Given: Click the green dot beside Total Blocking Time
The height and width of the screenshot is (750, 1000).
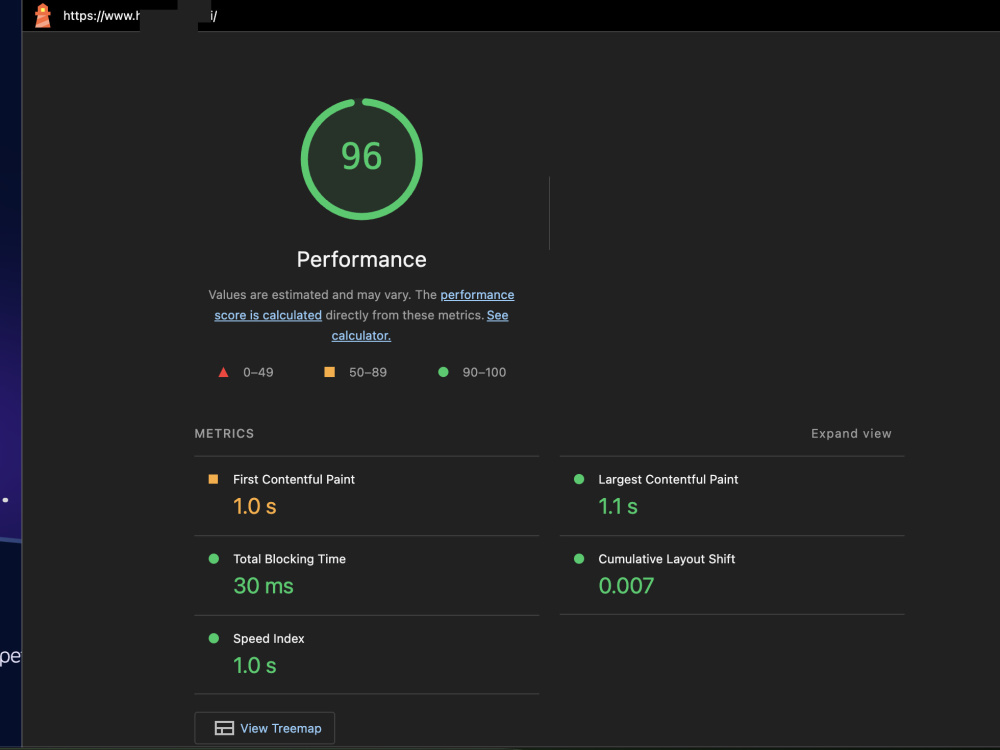Looking at the screenshot, I should [214, 559].
